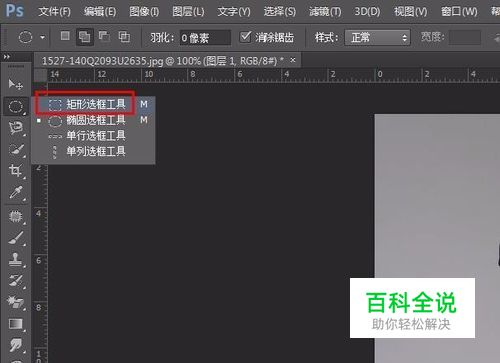Open the 样式 style dropdown
The width and height of the screenshot is (500, 363).
[377, 37]
